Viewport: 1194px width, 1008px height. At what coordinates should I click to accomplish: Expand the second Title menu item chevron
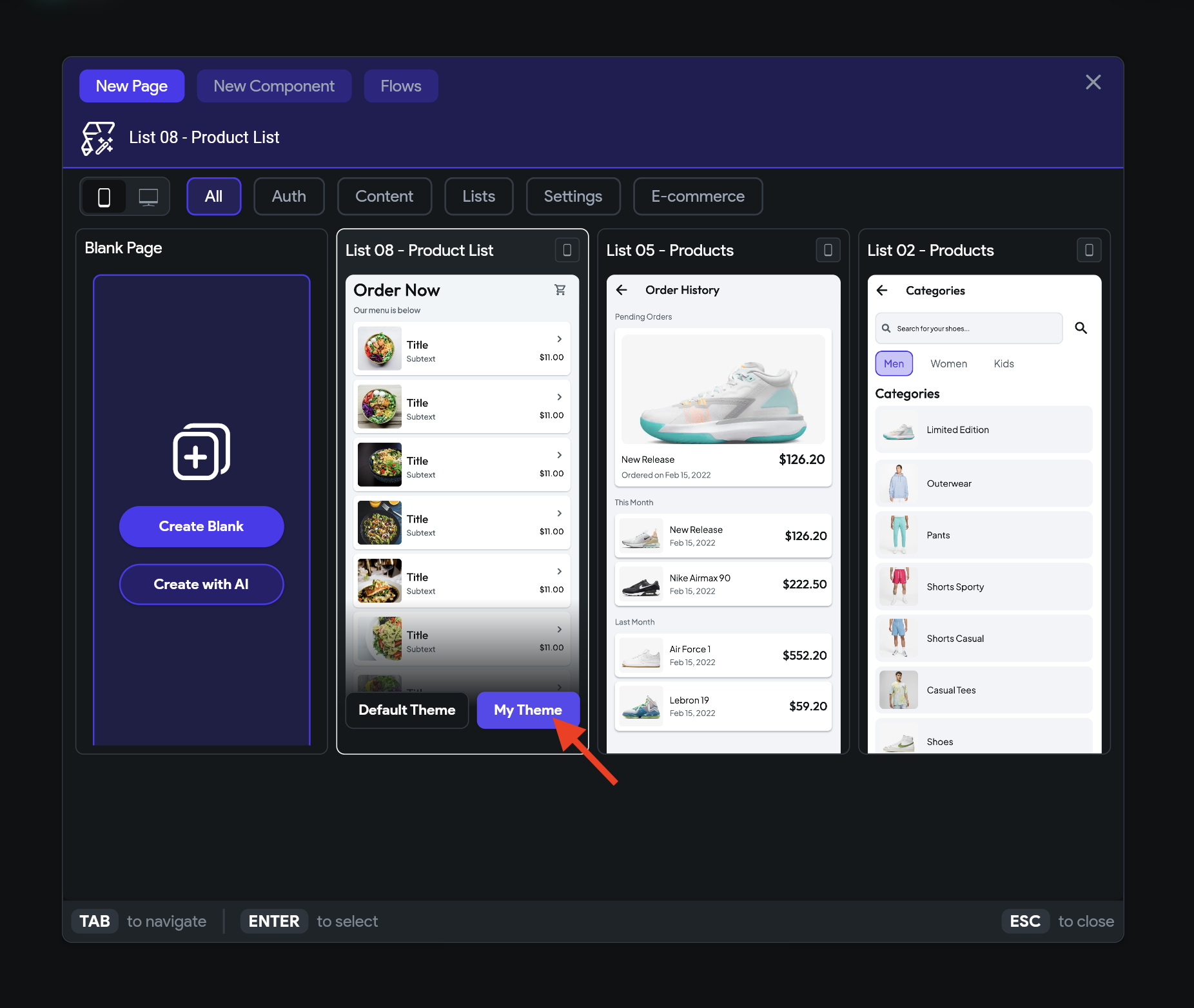tap(560, 397)
